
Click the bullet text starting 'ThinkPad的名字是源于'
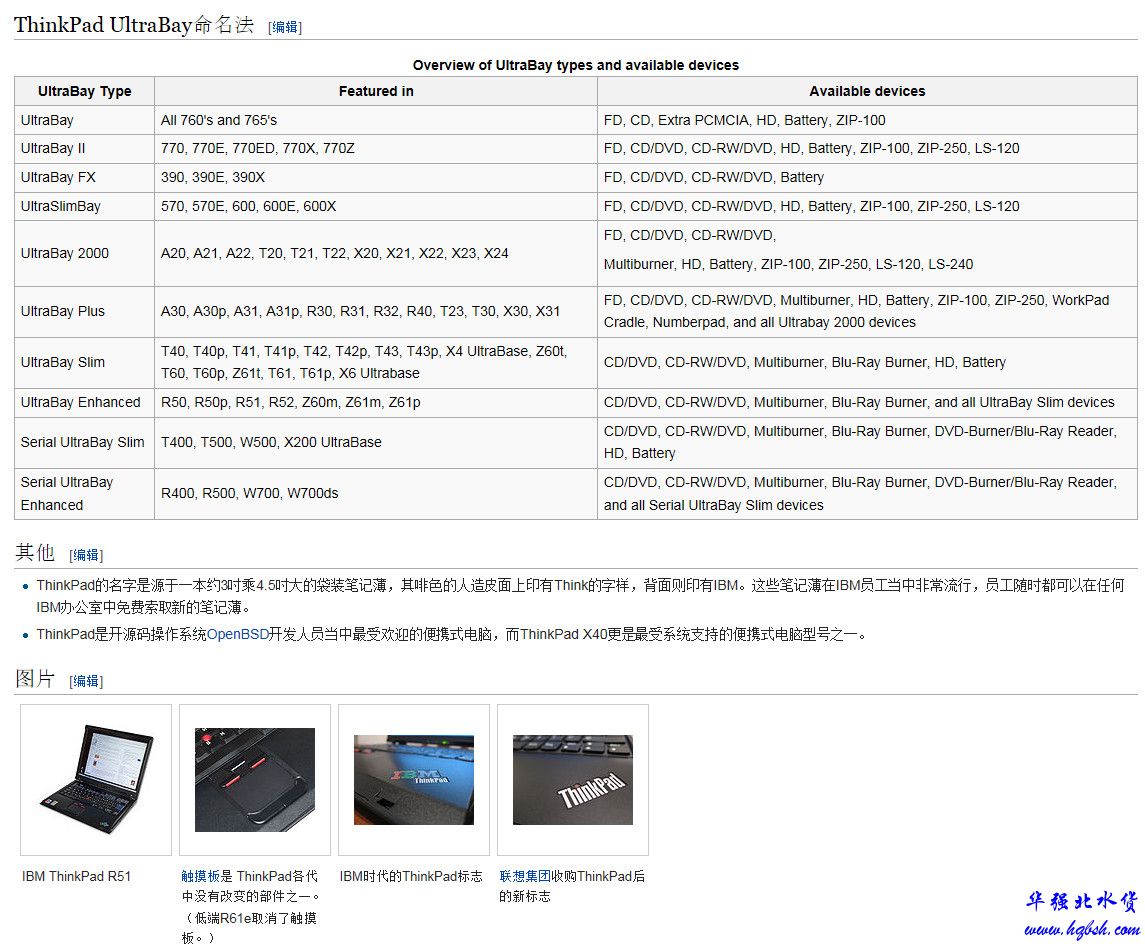pos(581,596)
